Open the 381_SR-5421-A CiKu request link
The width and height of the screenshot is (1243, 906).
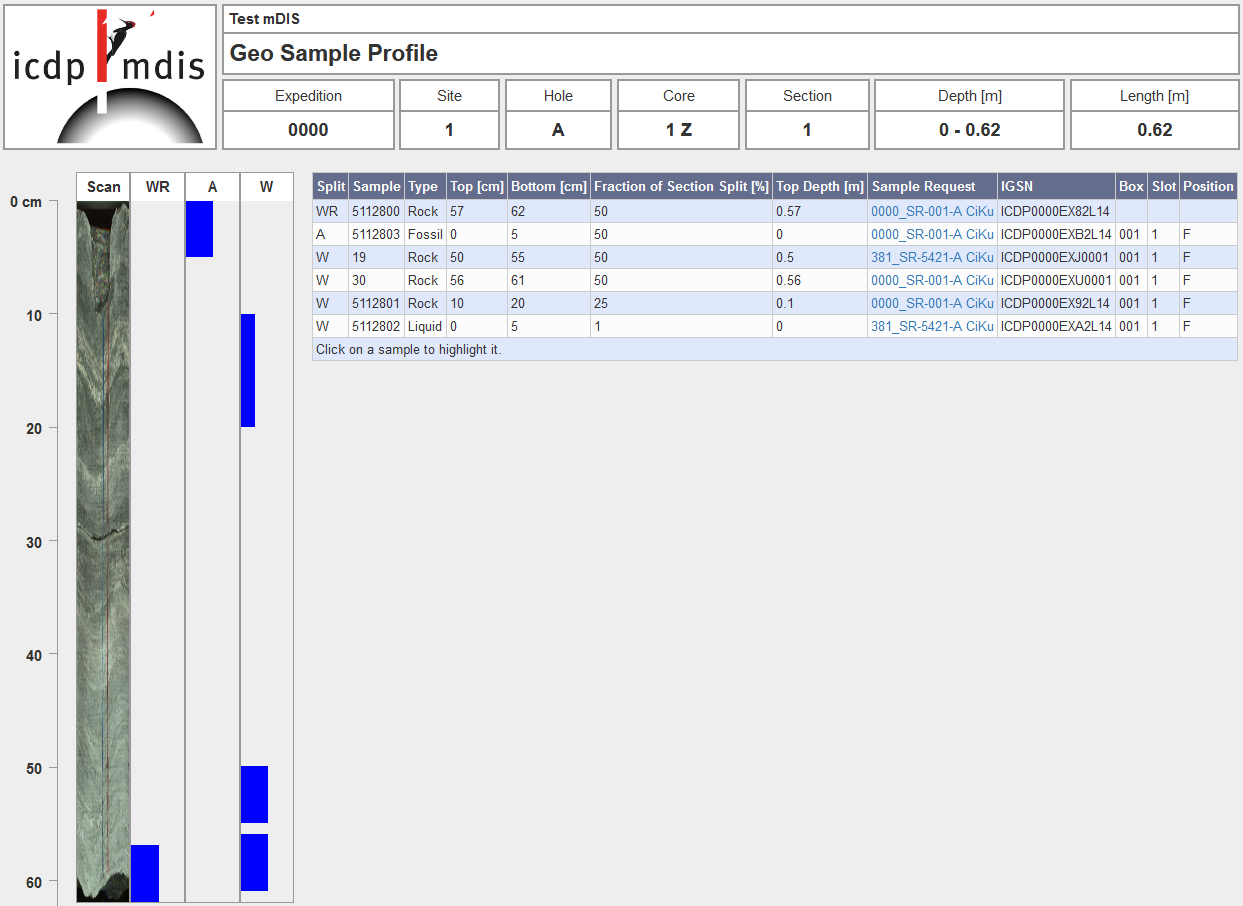click(x=931, y=257)
